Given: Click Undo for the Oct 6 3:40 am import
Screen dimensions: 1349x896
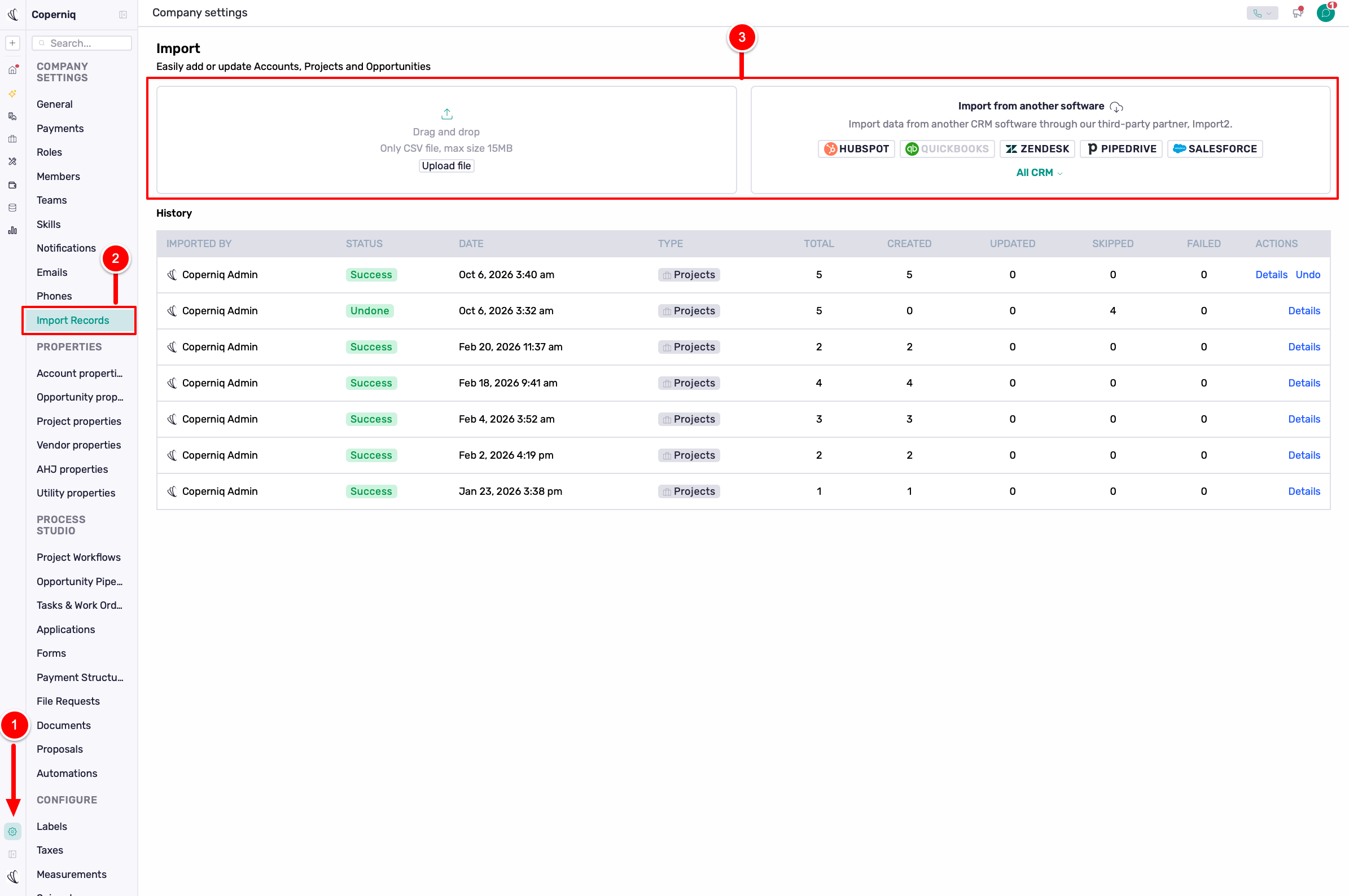Looking at the screenshot, I should (1307, 275).
